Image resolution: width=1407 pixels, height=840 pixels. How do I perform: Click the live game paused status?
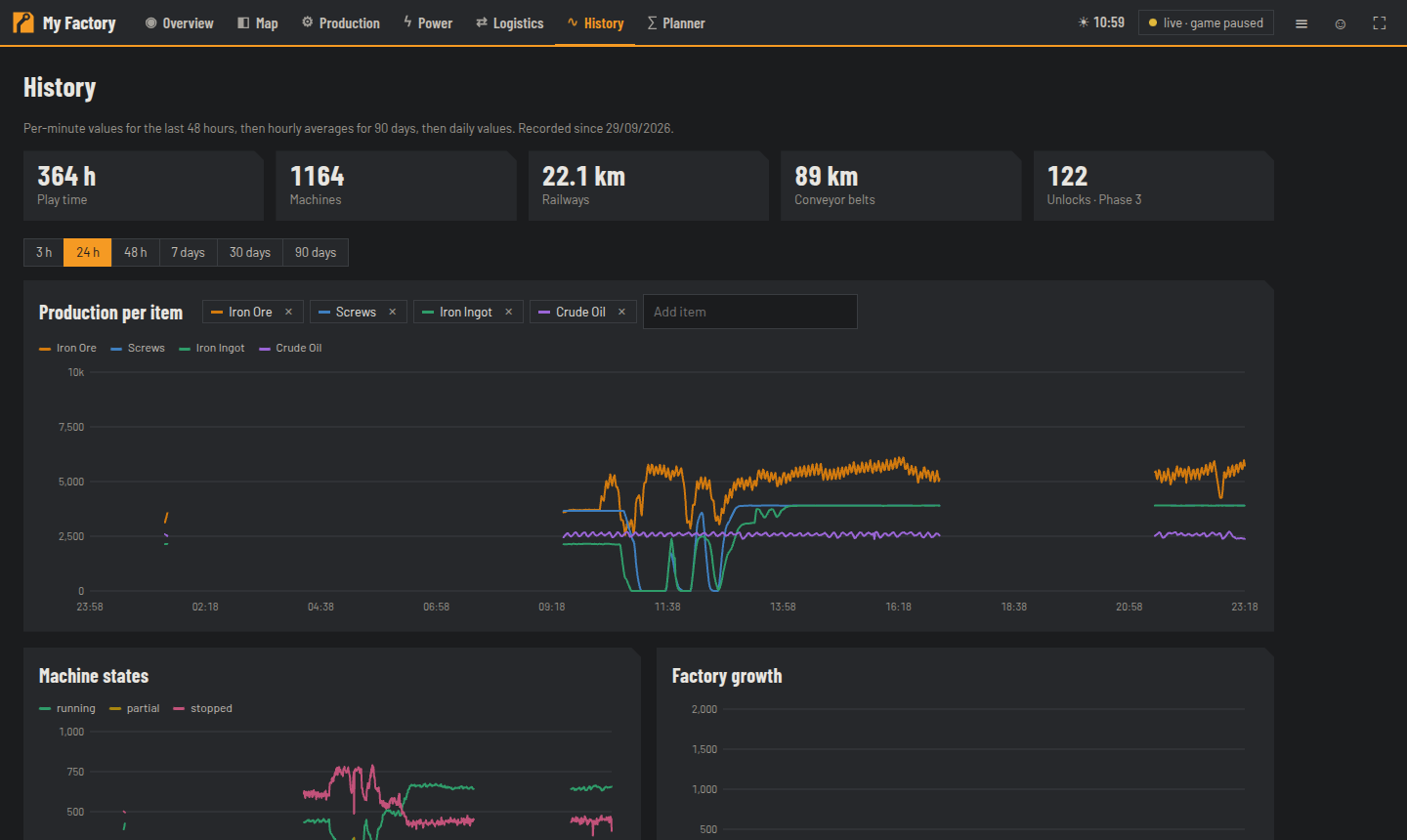(x=1206, y=22)
